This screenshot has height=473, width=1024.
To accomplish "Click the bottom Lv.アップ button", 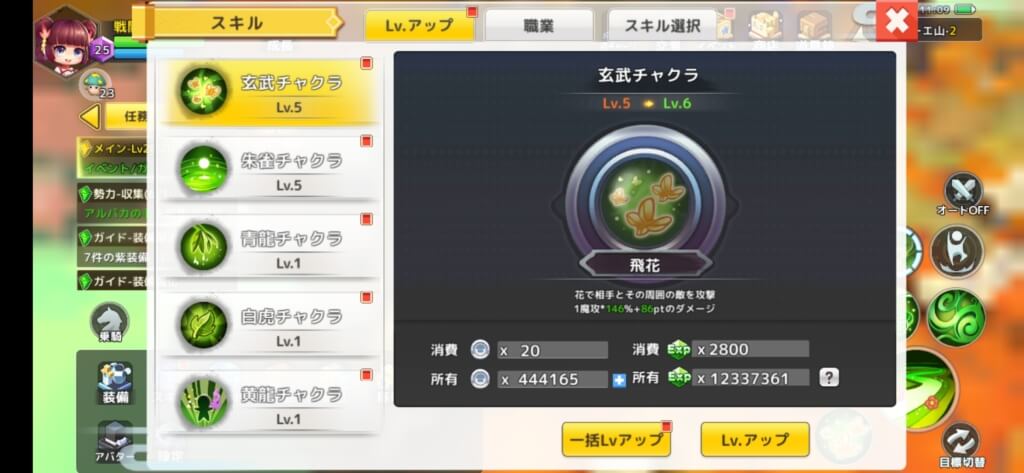I will tap(755, 440).
